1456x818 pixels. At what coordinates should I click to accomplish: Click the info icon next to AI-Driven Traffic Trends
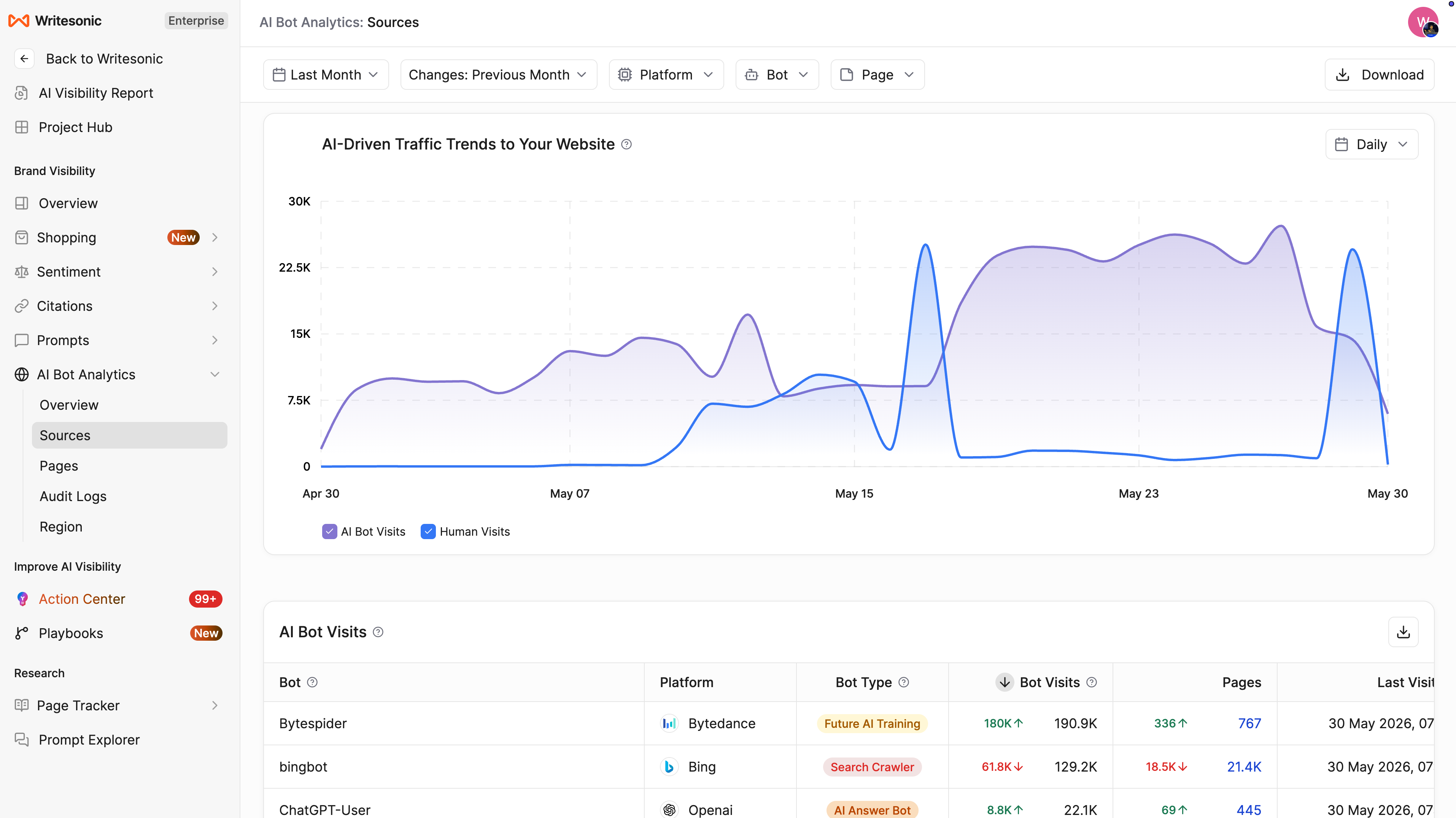pyautogui.click(x=626, y=145)
